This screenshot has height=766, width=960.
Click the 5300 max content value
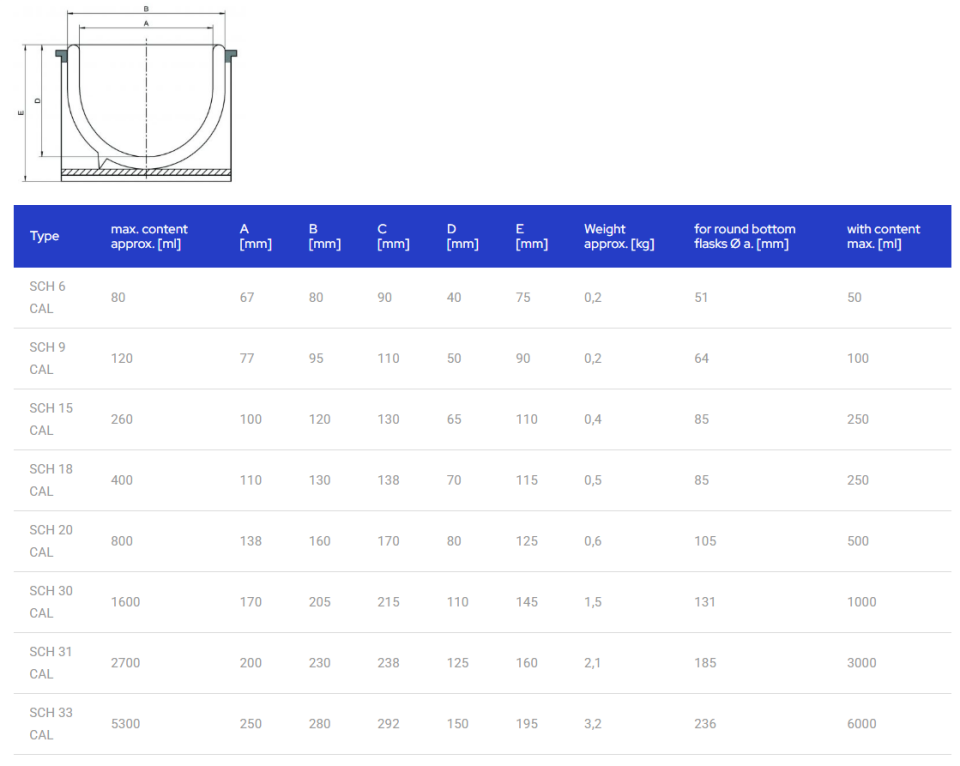click(x=125, y=723)
